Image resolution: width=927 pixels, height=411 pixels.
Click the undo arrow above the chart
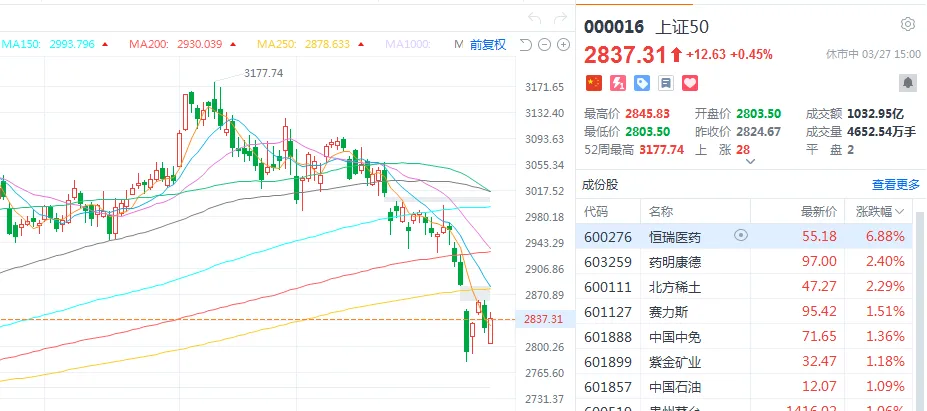click(534, 18)
